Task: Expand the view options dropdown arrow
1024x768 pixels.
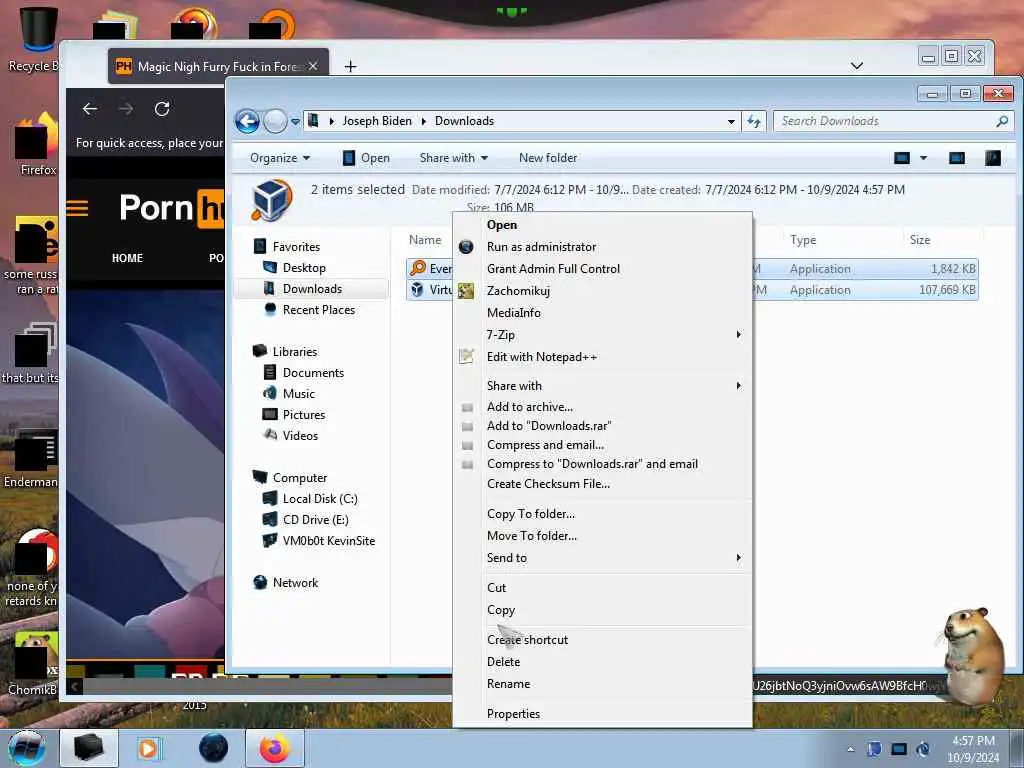Action: (x=923, y=158)
